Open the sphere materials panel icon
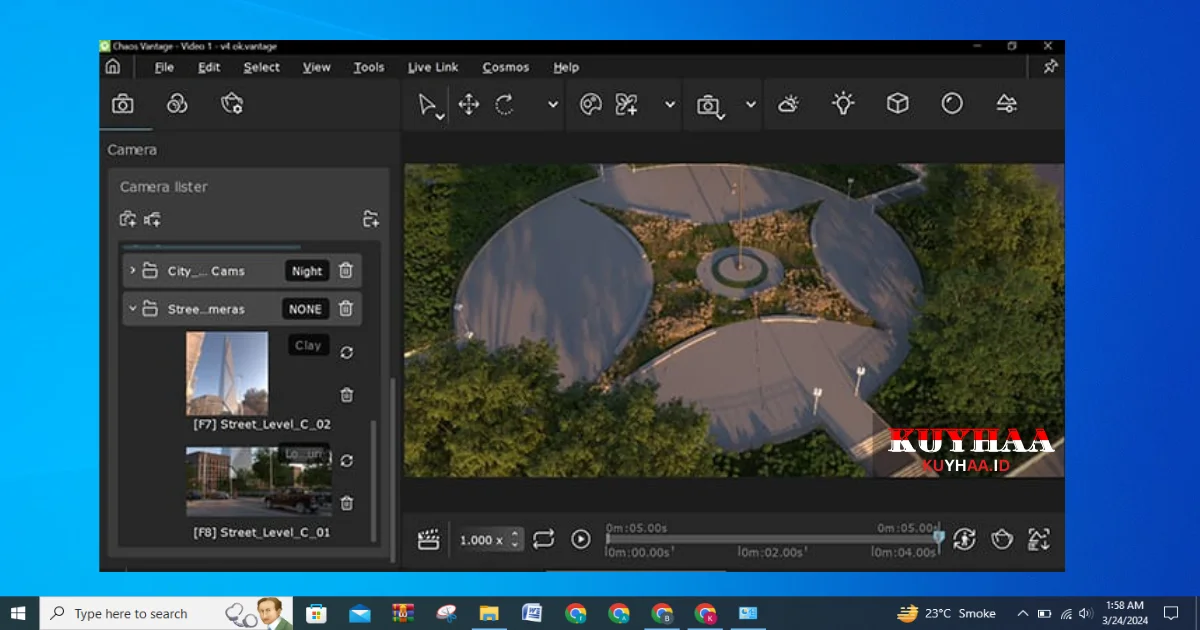Viewport: 1200px width, 630px height. tap(952, 103)
